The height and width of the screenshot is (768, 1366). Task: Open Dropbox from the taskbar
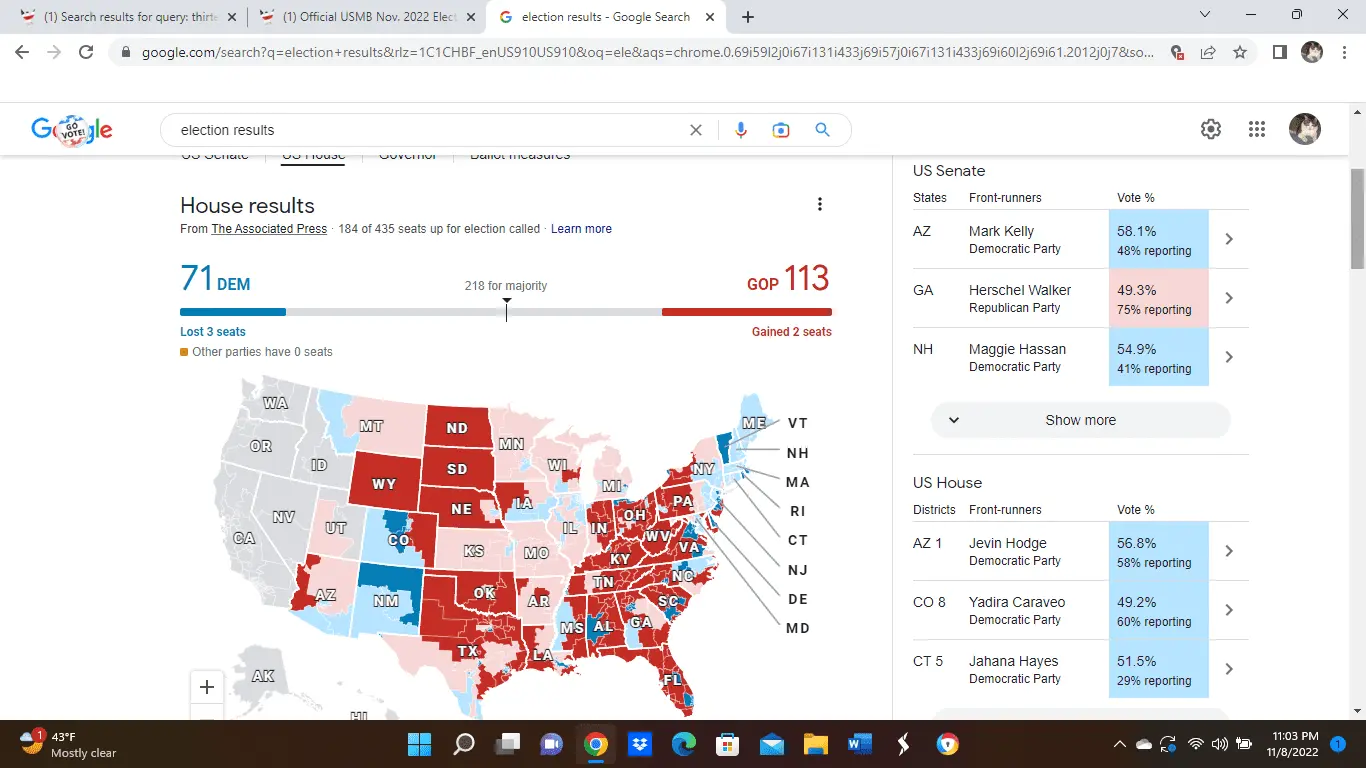[639, 744]
